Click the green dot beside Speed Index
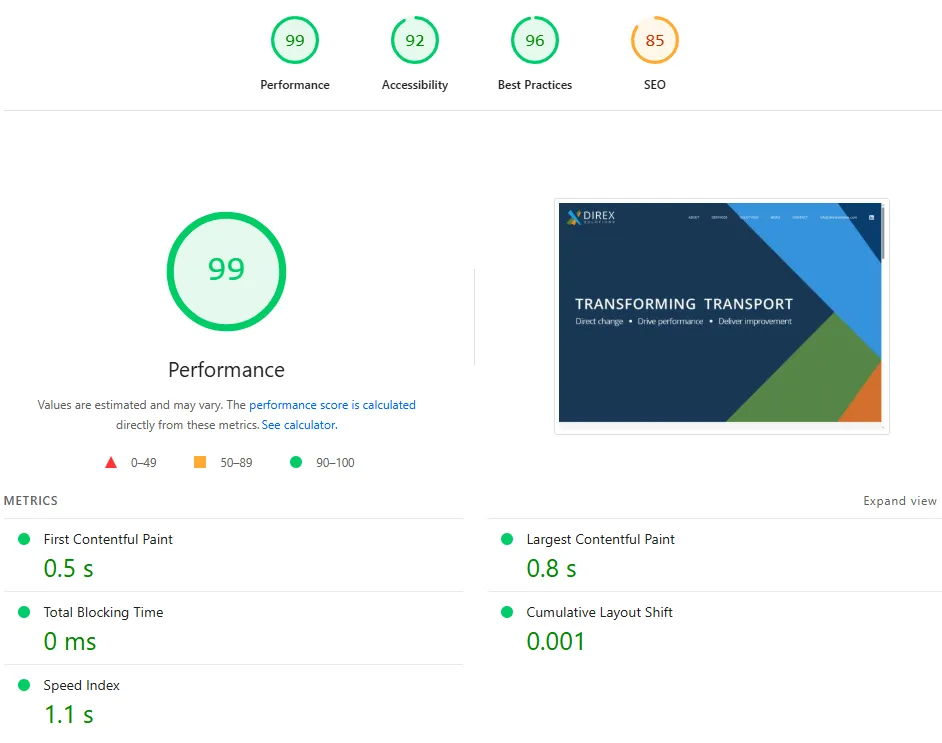Image resolution: width=942 pixels, height=743 pixels. [x=24, y=685]
